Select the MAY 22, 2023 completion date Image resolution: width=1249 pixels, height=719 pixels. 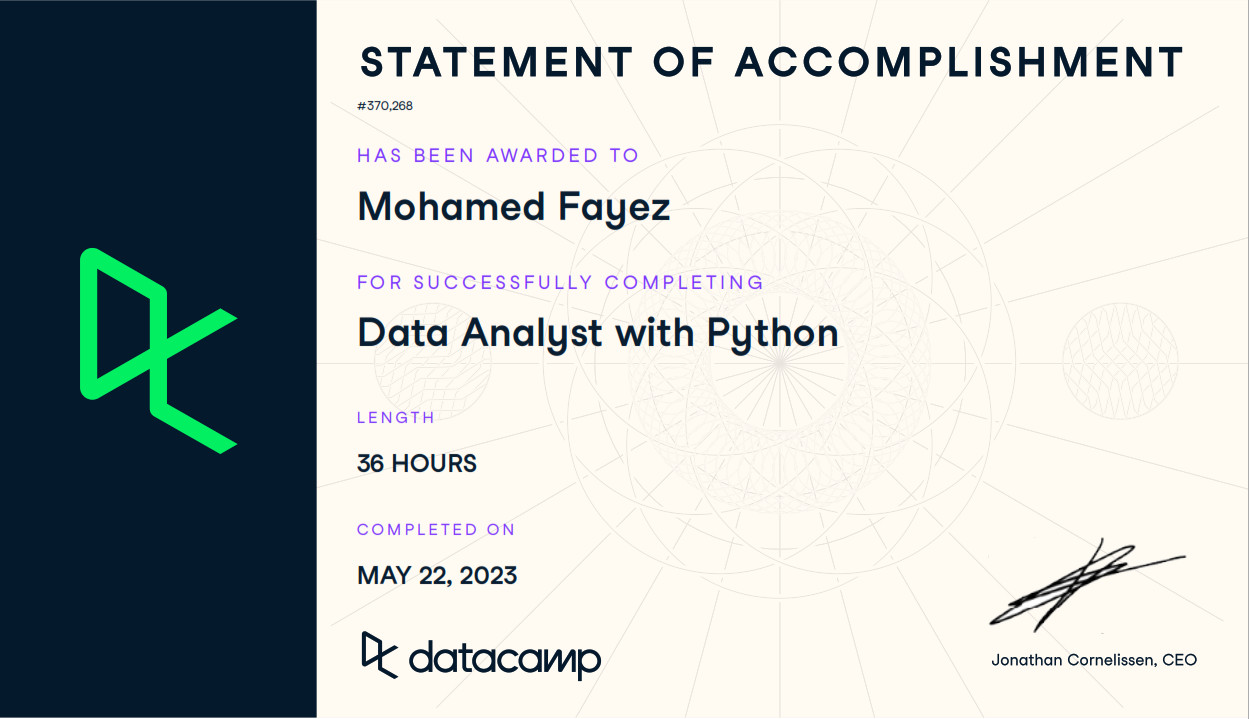pyautogui.click(x=437, y=575)
